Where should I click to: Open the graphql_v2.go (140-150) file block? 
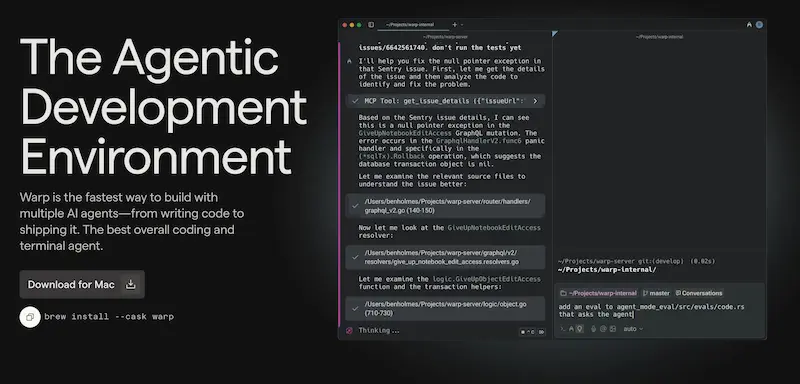[445, 206]
